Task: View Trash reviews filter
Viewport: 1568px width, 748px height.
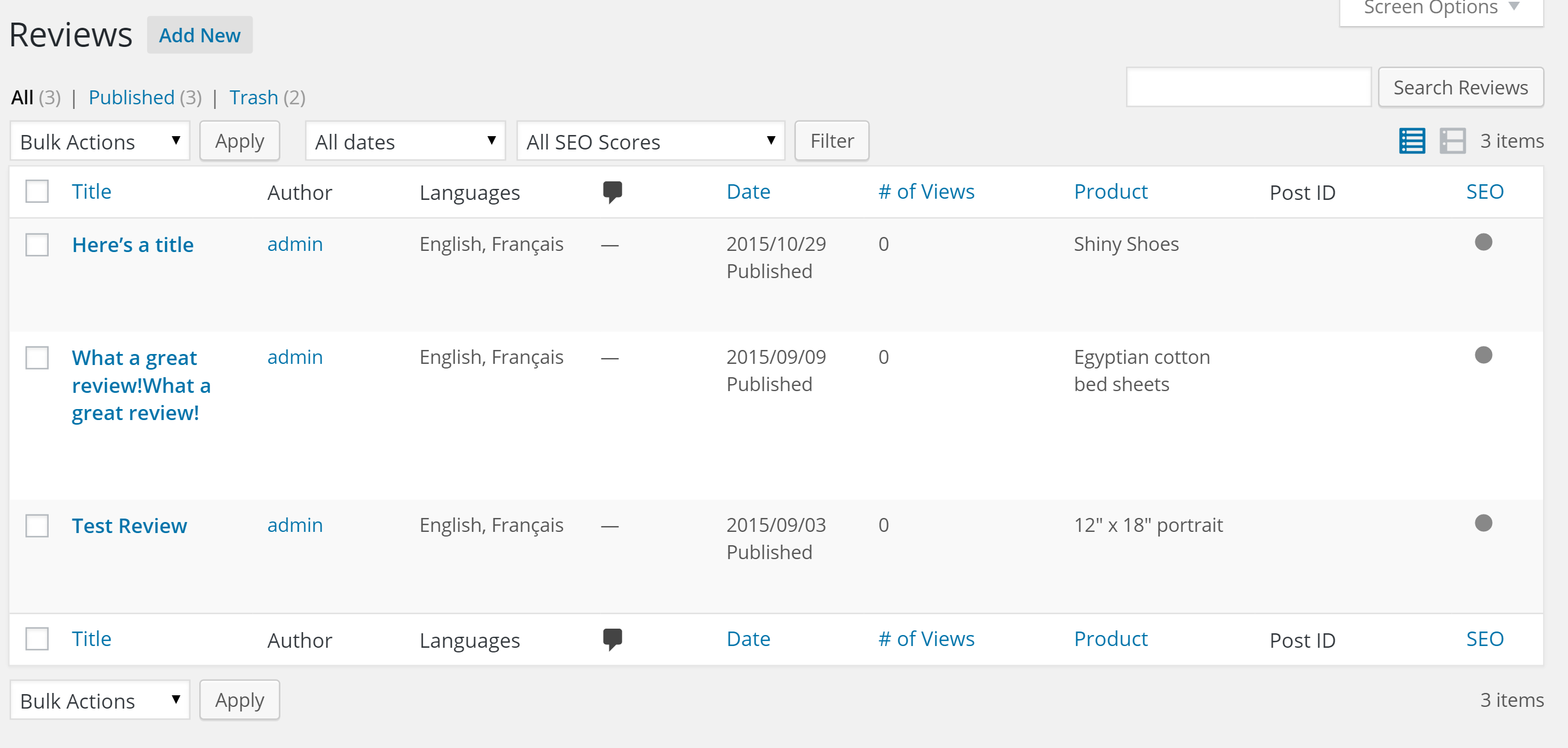Action: (253, 97)
